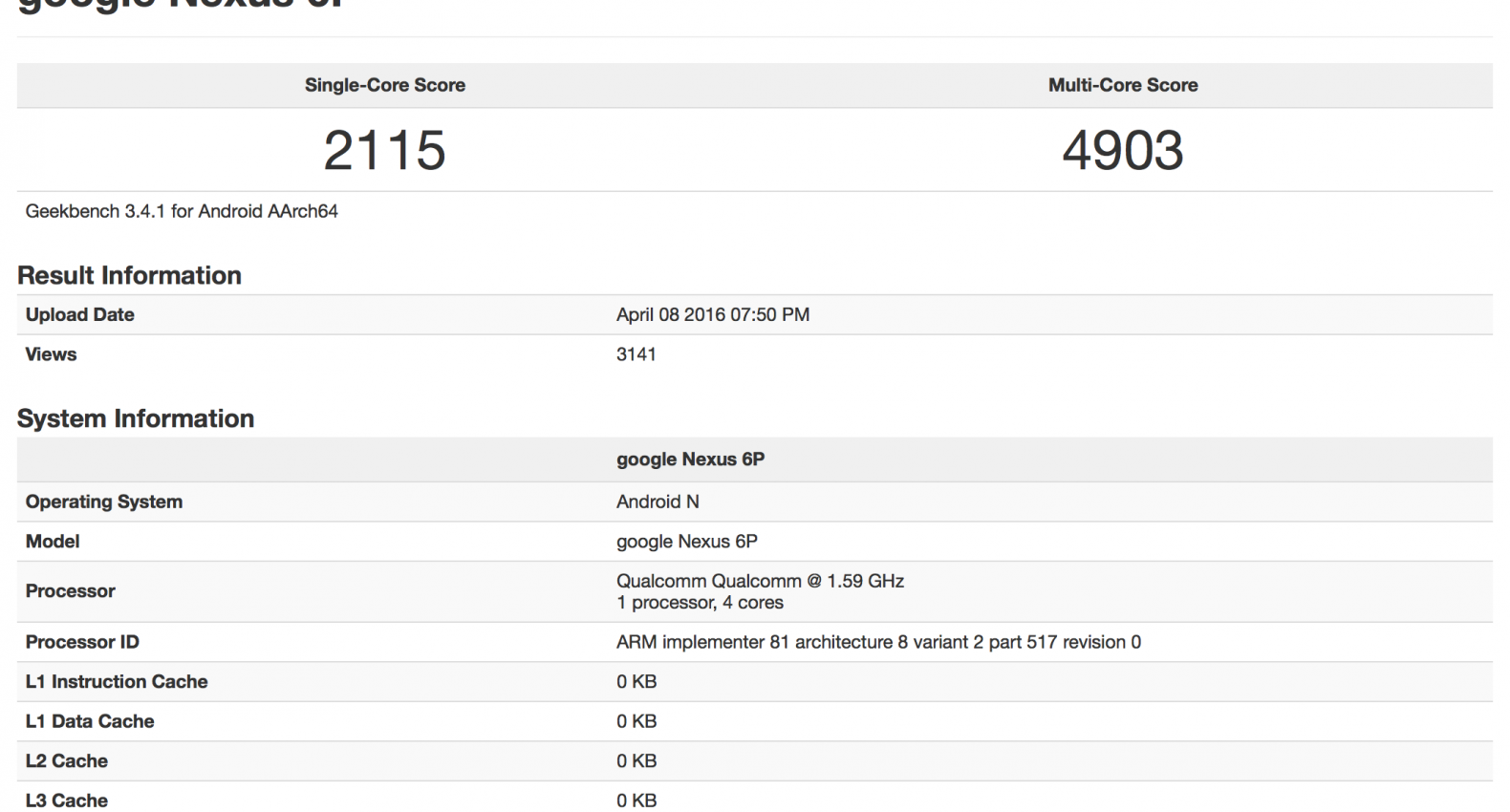The width and height of the screenshot is (1510, 812).
Task: Click the Result Information heading
Action: (x=129, y=275)
